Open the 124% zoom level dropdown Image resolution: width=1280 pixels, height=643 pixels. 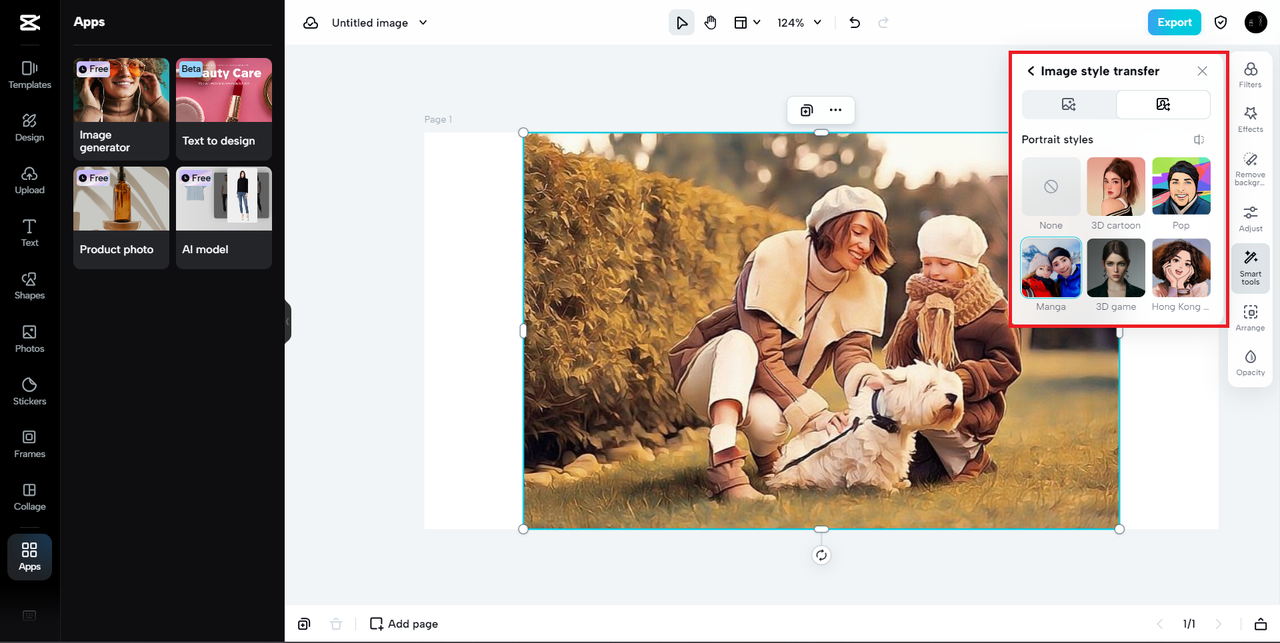pos(799,23)
